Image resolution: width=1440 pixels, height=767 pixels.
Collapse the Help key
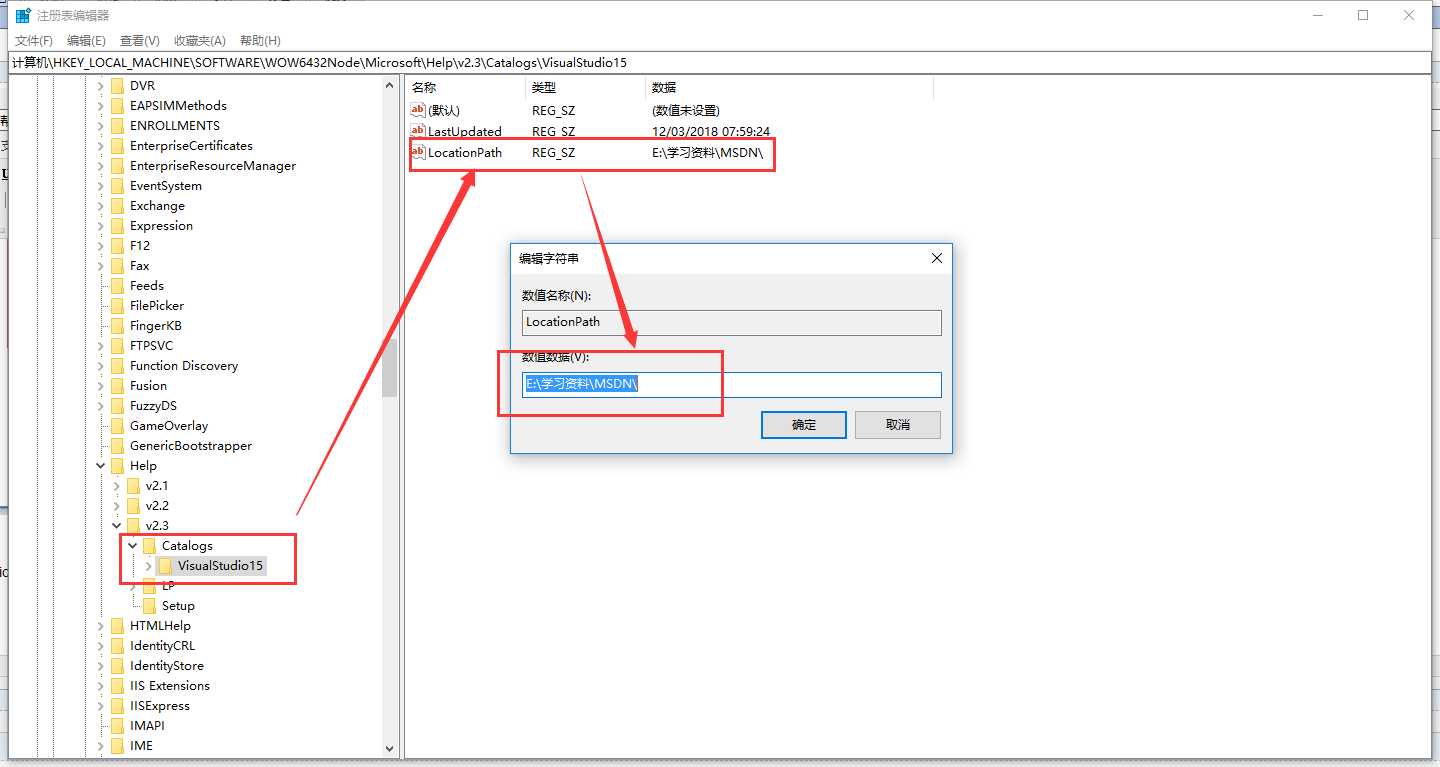pyautogui.click(x=101, y=466)
